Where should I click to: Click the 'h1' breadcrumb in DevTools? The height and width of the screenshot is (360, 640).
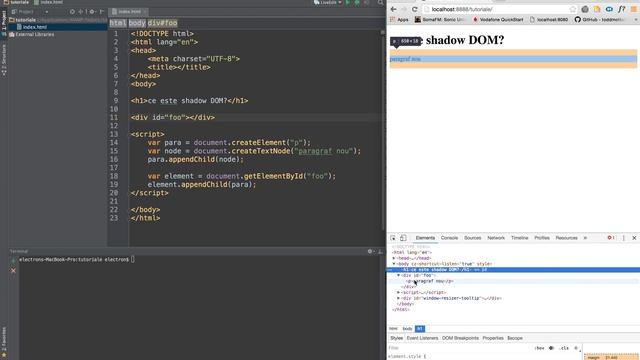(x=420, y=329)
